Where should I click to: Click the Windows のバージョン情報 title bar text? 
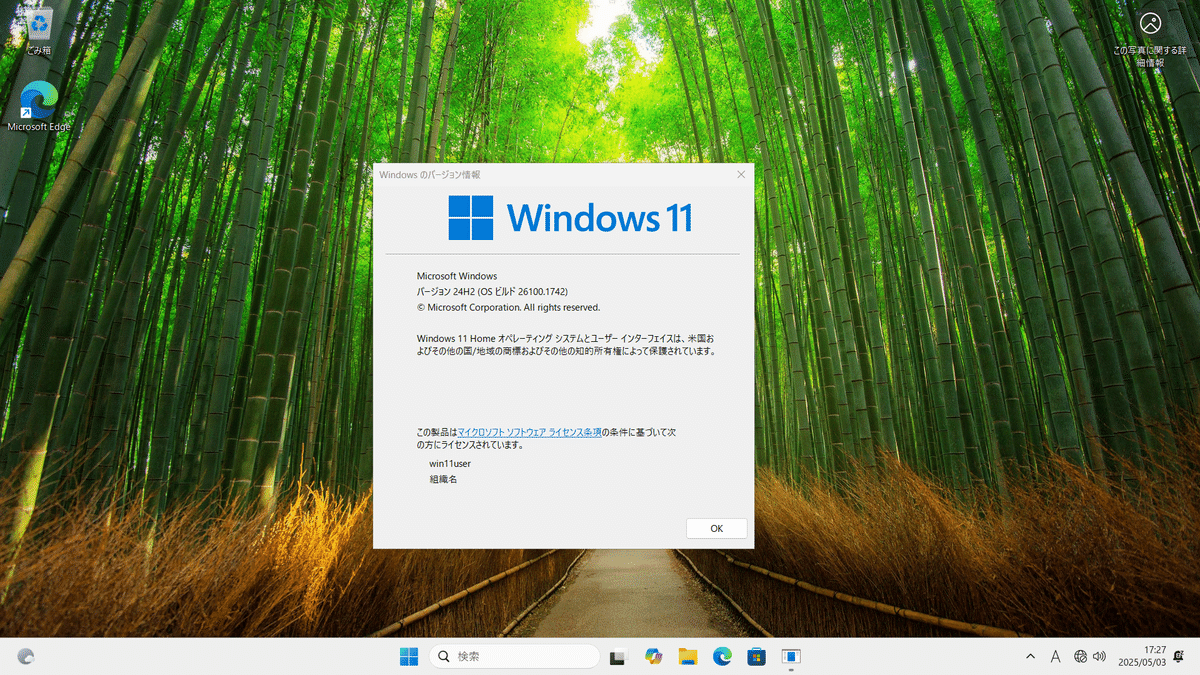tap(430, 174)
